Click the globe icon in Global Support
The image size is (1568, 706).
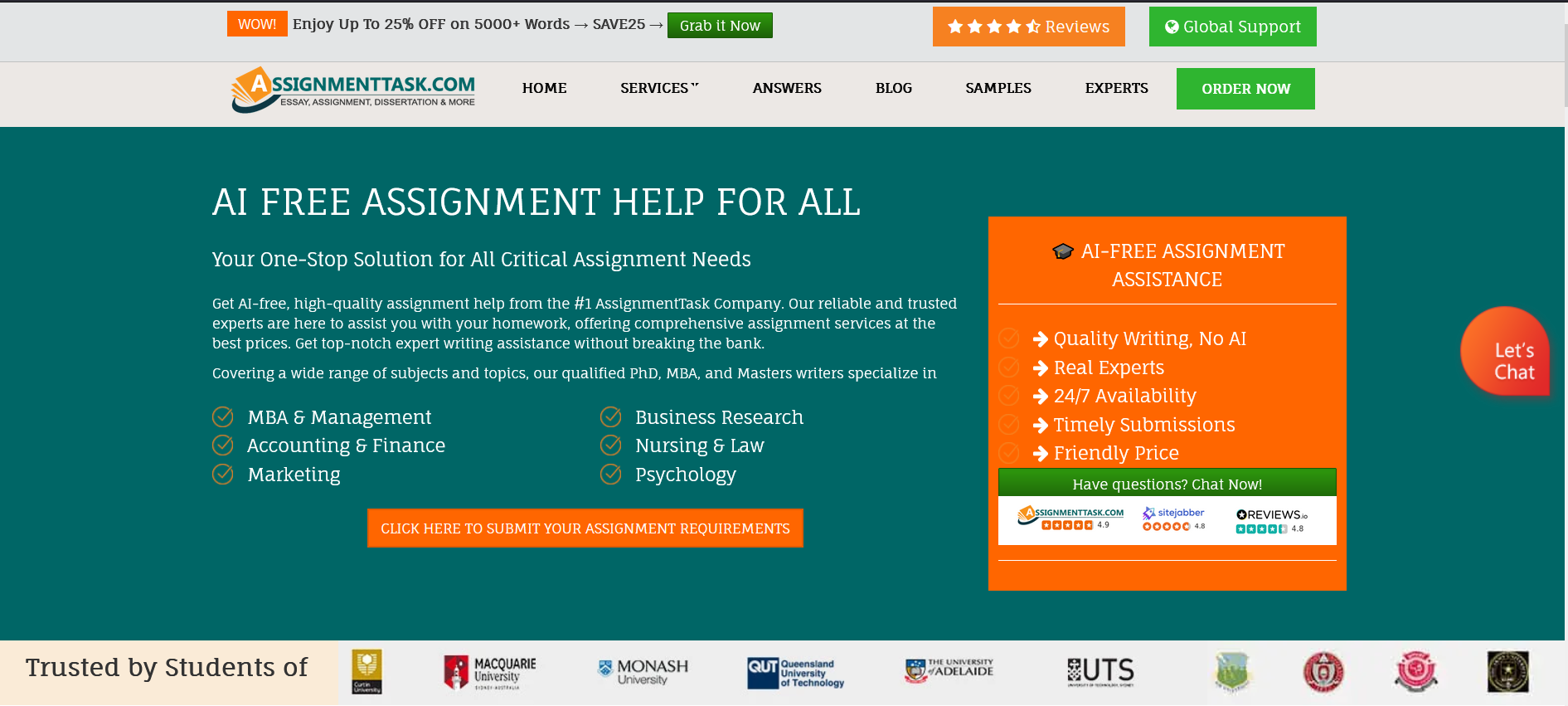tap(1172, 27)
